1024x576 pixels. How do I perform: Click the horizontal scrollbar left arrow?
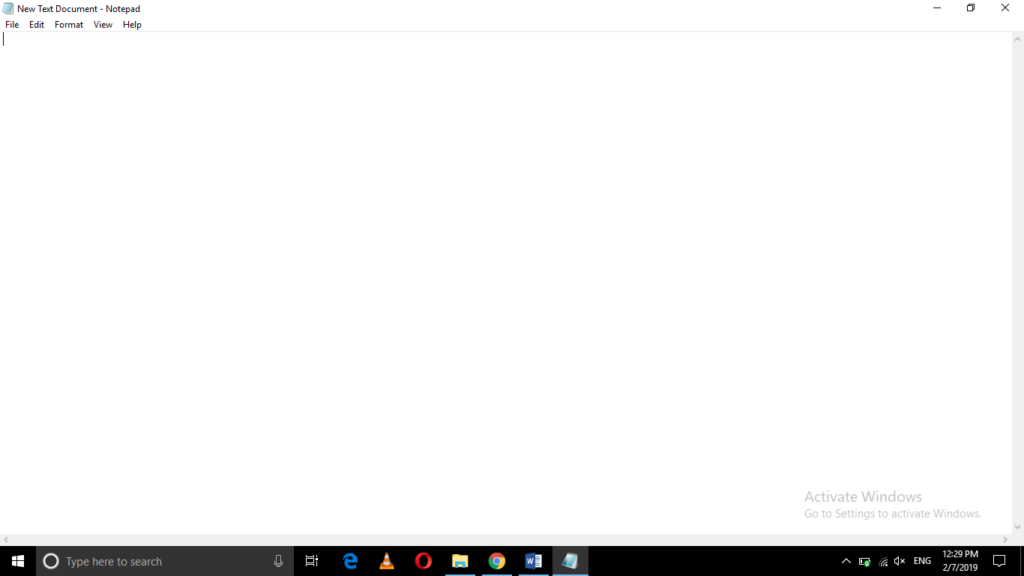(x=6, y=539)
